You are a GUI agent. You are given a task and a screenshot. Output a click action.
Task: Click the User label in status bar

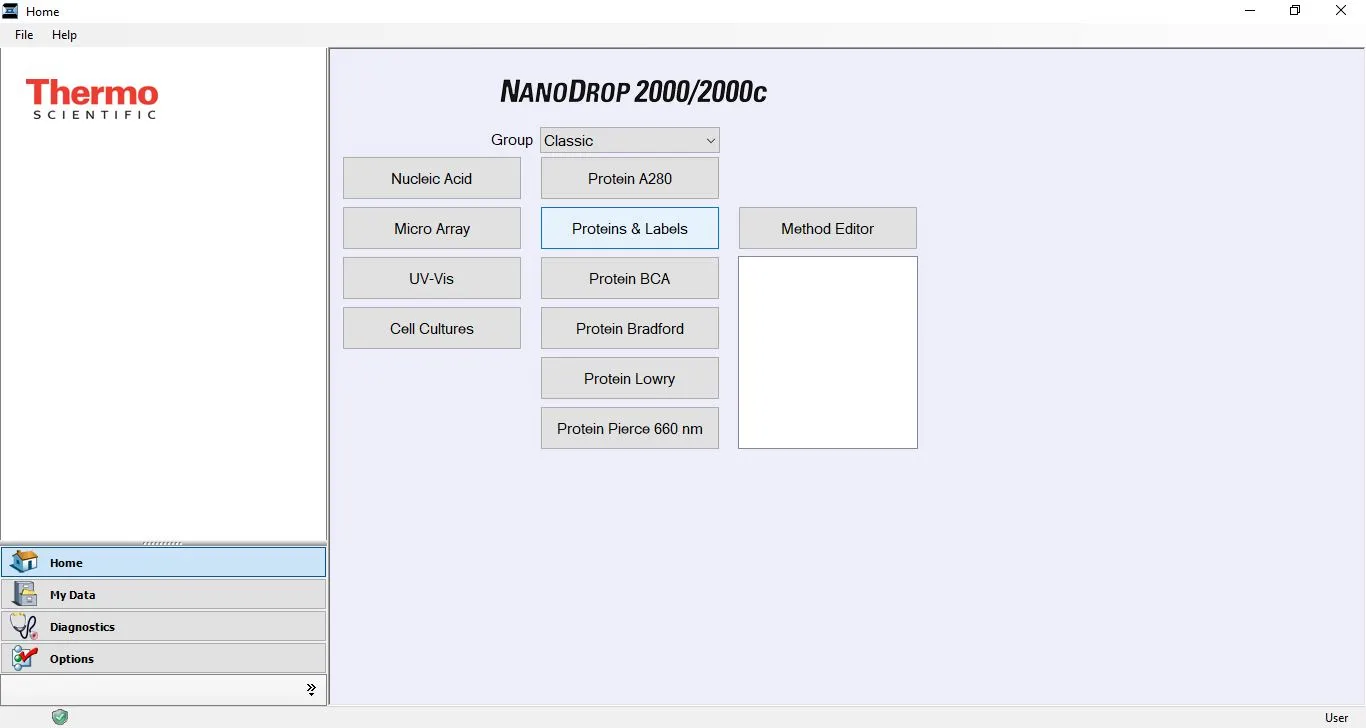(x=1336, y=717)
